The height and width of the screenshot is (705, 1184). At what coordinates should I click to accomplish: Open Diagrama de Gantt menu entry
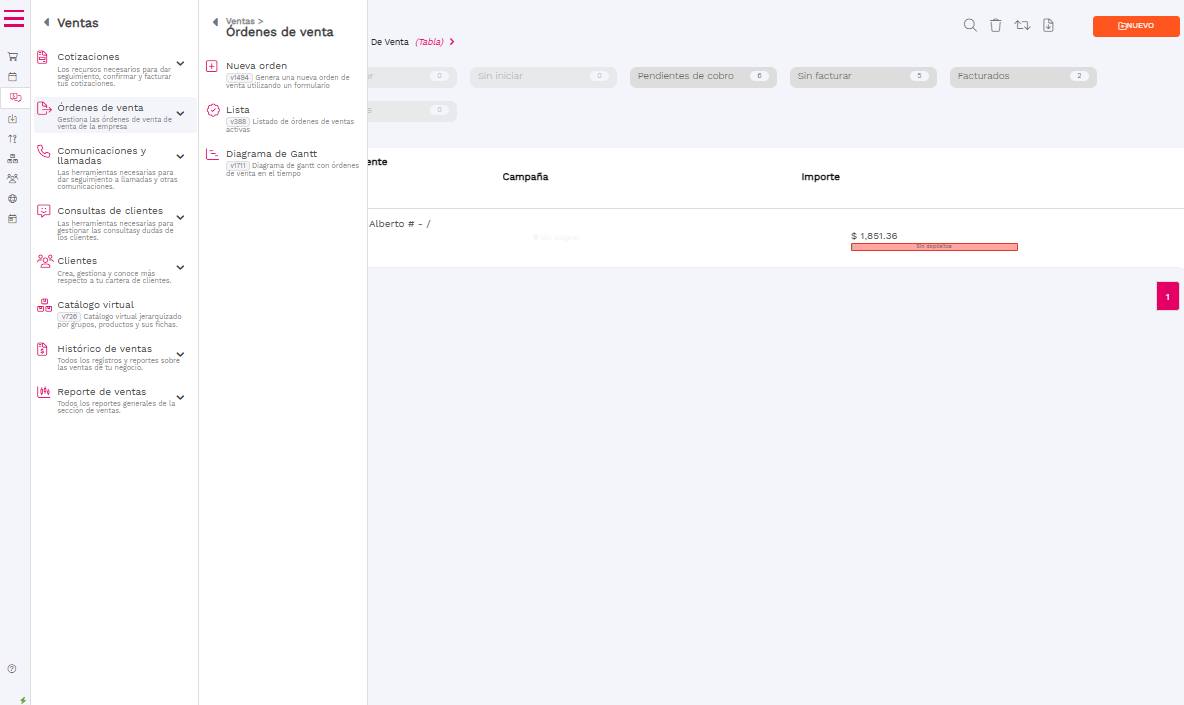tap(271, 154)
